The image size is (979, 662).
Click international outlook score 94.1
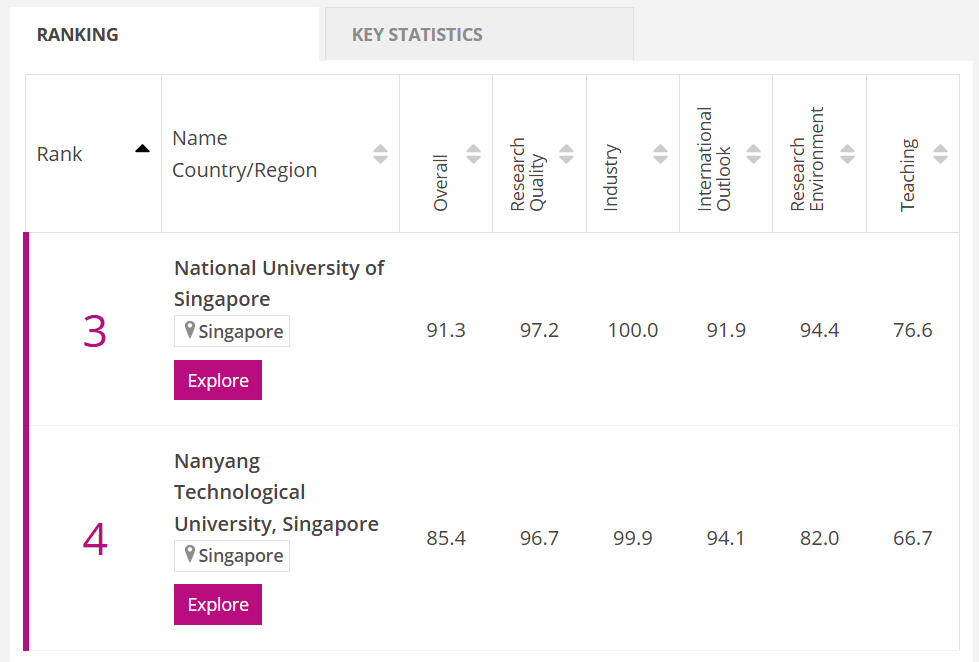click(x=726, y=538)
